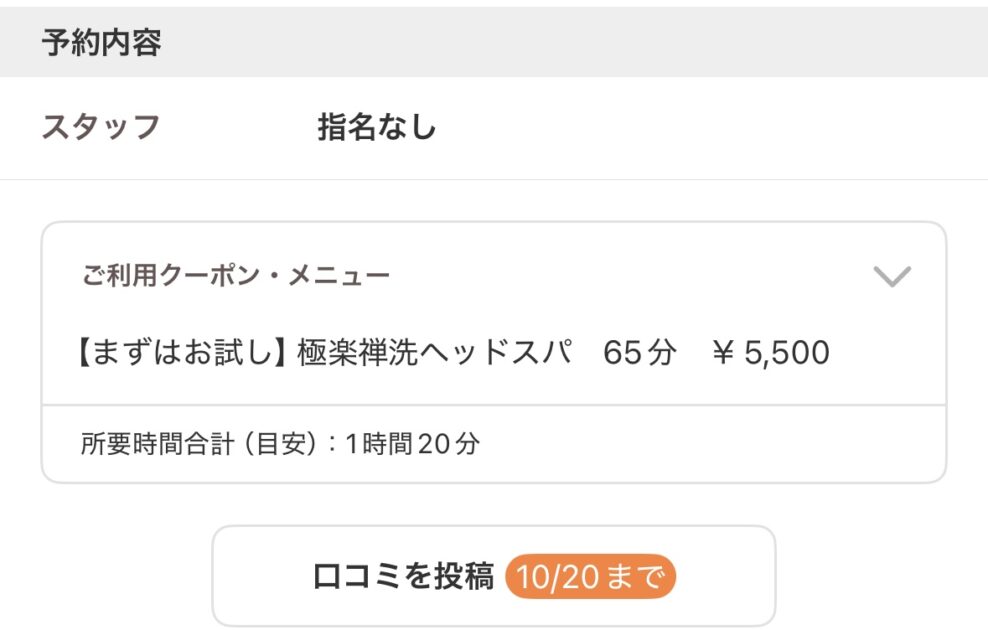Click the 【まずはお試し】 coupon tag
The width and height of the screenshot is (988, 630).
[x=184, y=353]
